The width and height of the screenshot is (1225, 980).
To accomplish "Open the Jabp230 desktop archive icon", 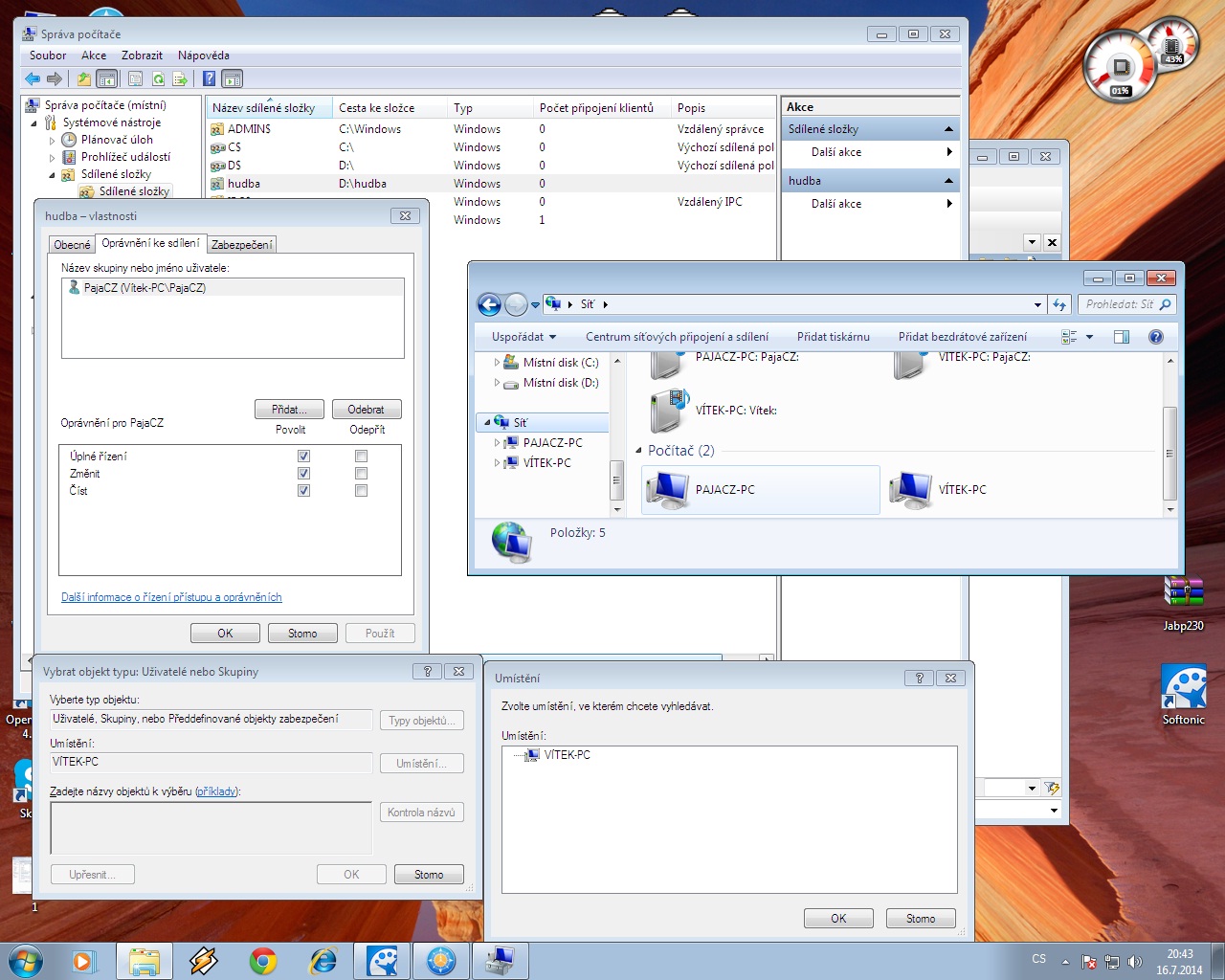I will (x=1183, y=593).
